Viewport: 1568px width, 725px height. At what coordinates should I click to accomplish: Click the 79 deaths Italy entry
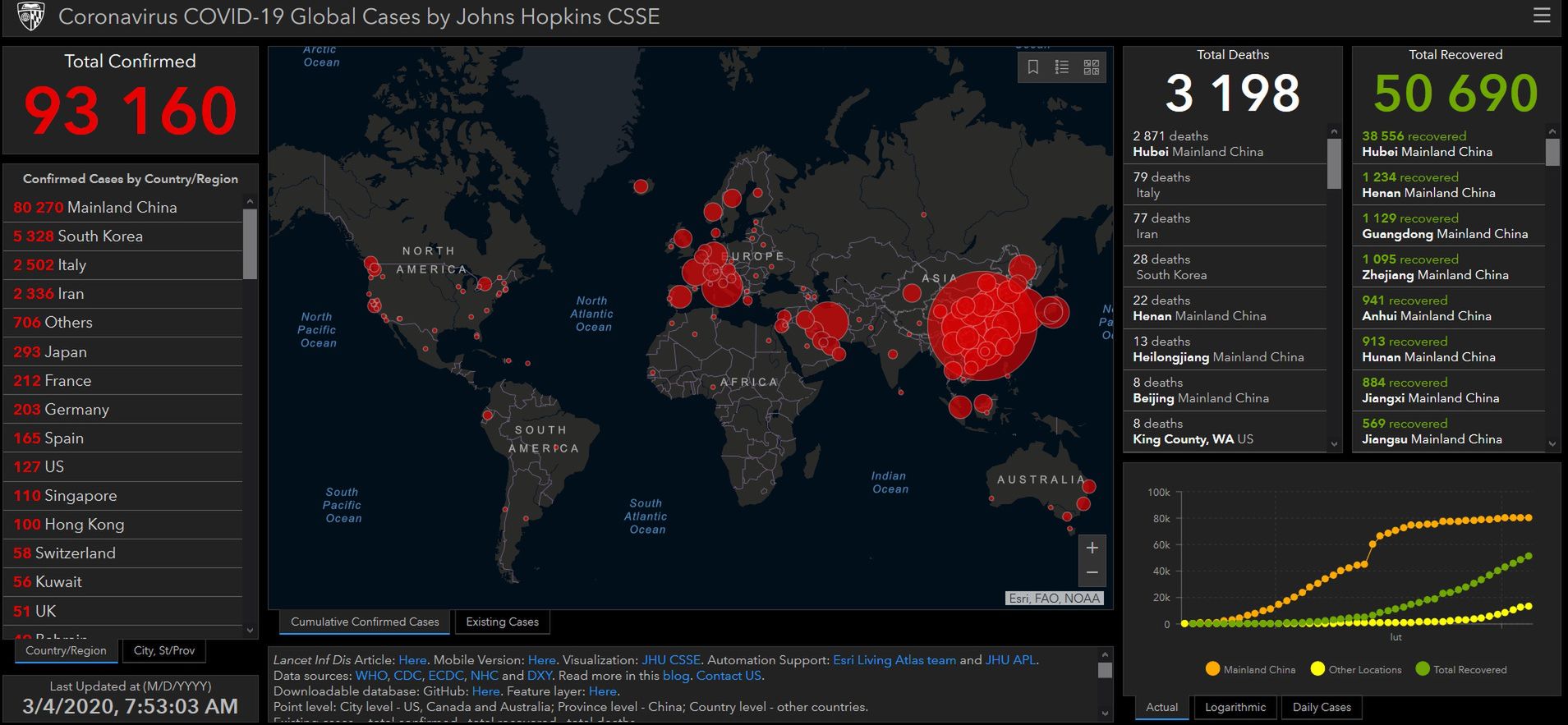pos(1225,185)
